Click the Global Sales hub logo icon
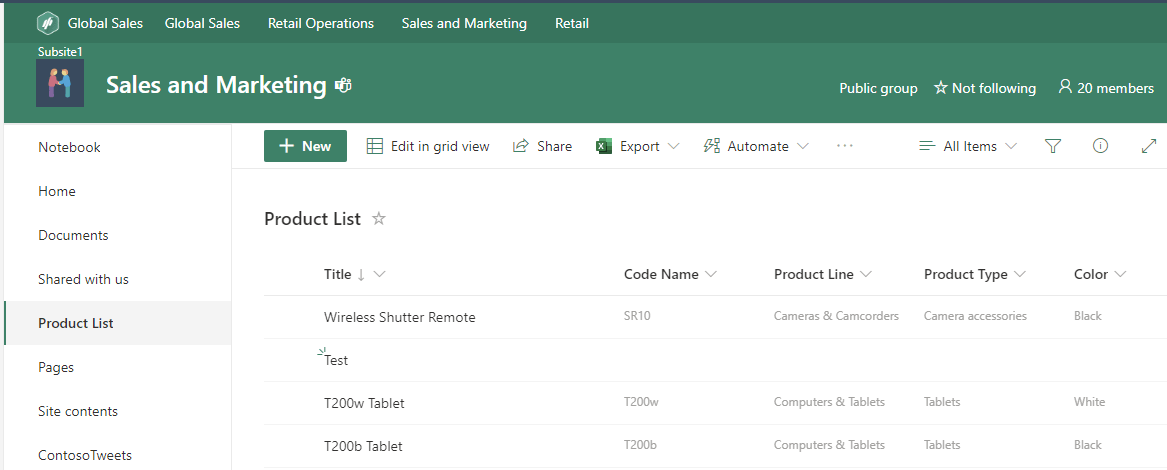 click(x=48, y=23)
